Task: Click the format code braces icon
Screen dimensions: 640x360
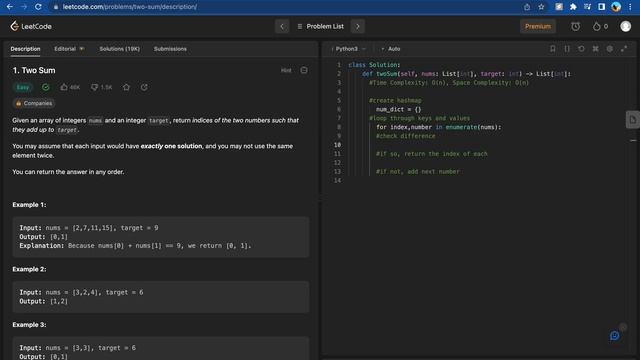Action: [567, 49]
